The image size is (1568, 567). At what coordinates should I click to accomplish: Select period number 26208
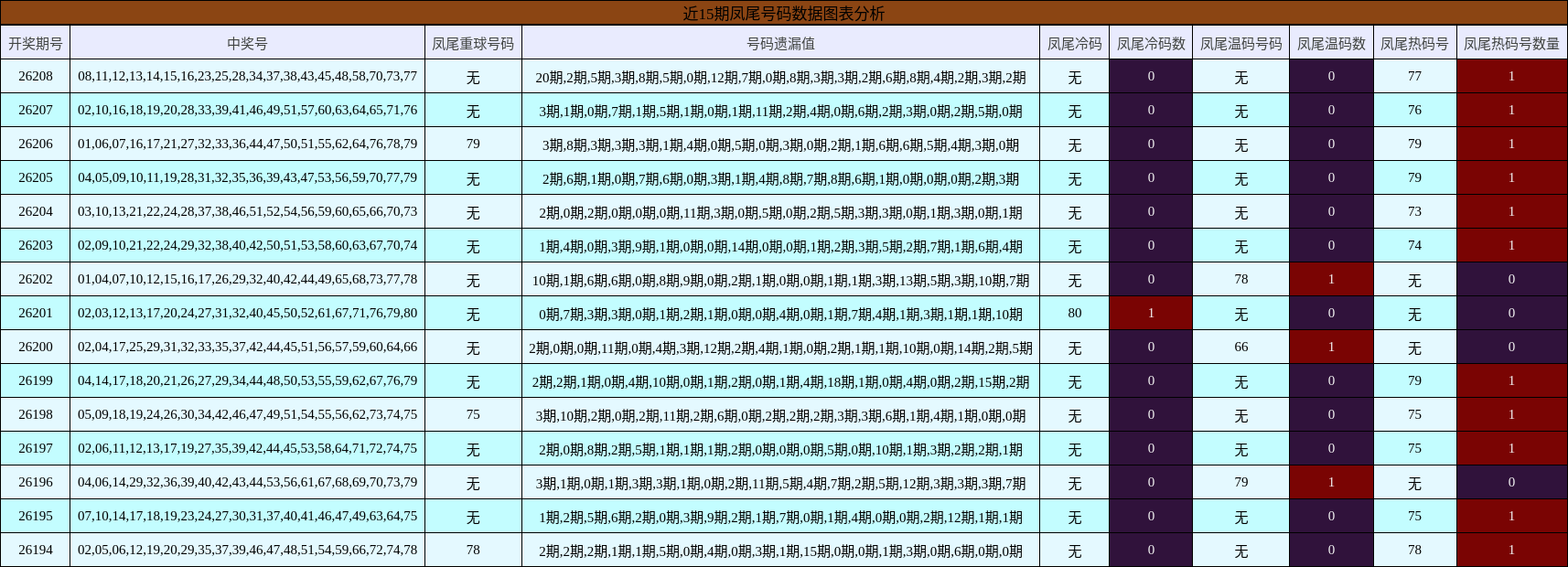pyautogui.click(x=36, y=77)
